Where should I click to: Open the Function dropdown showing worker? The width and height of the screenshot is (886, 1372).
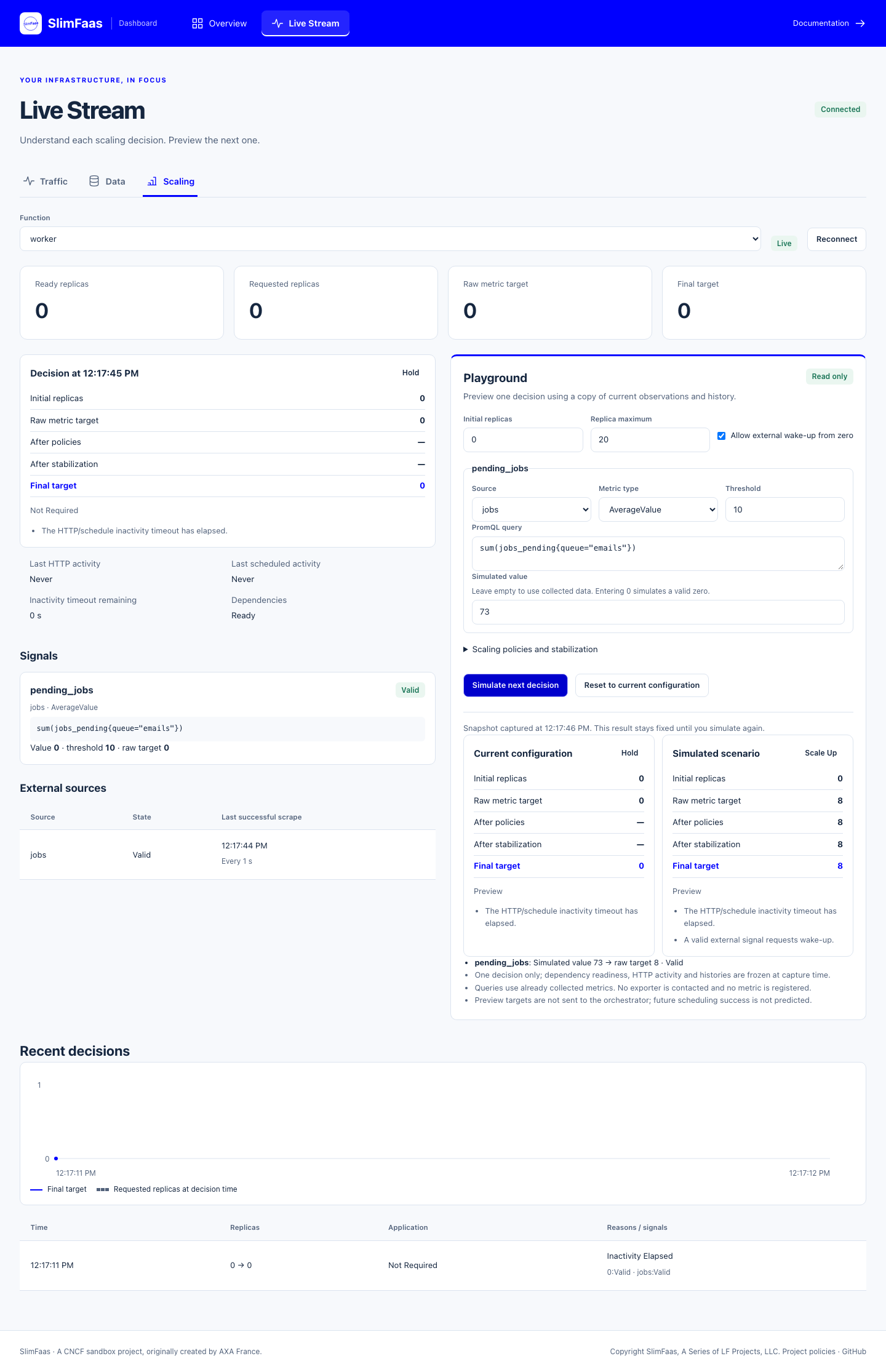click(390, 239)
